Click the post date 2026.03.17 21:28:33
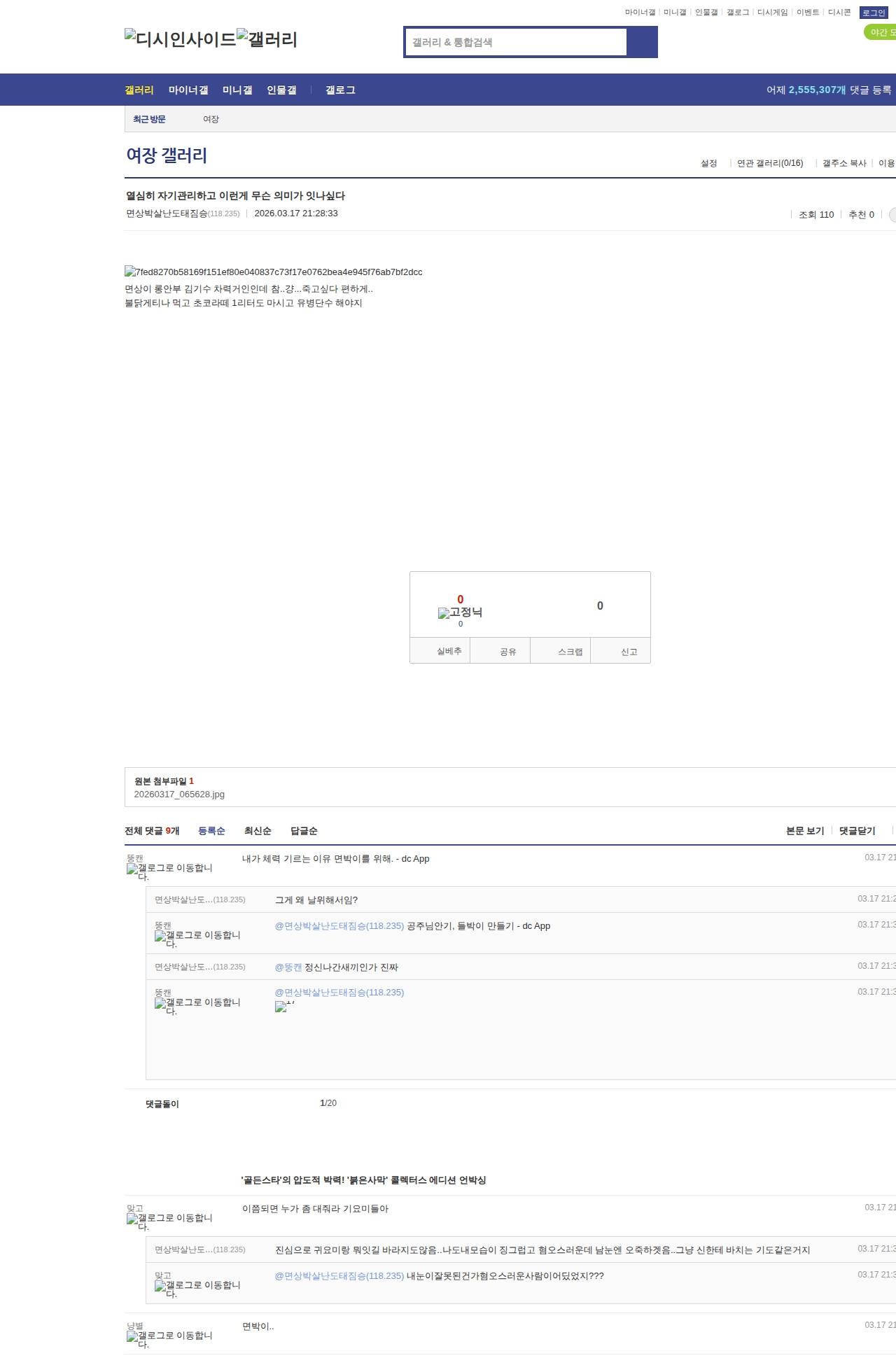Viewport: 896px width, 1372px height. 296,213
